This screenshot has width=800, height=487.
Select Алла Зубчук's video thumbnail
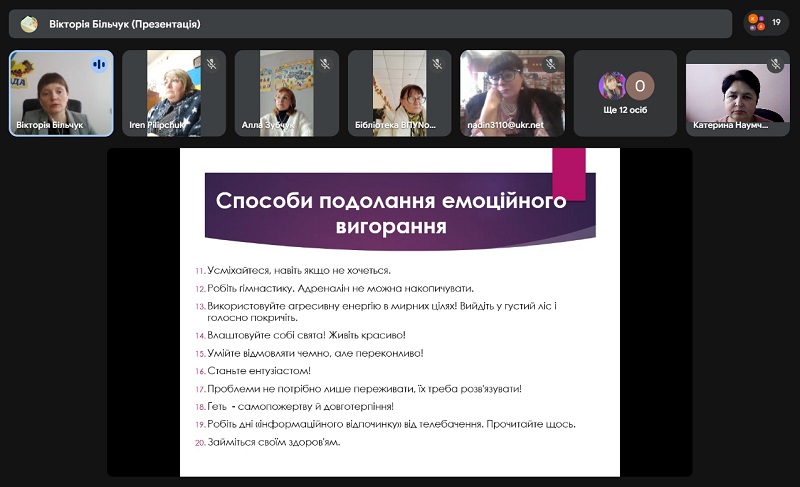coord(286,93)
